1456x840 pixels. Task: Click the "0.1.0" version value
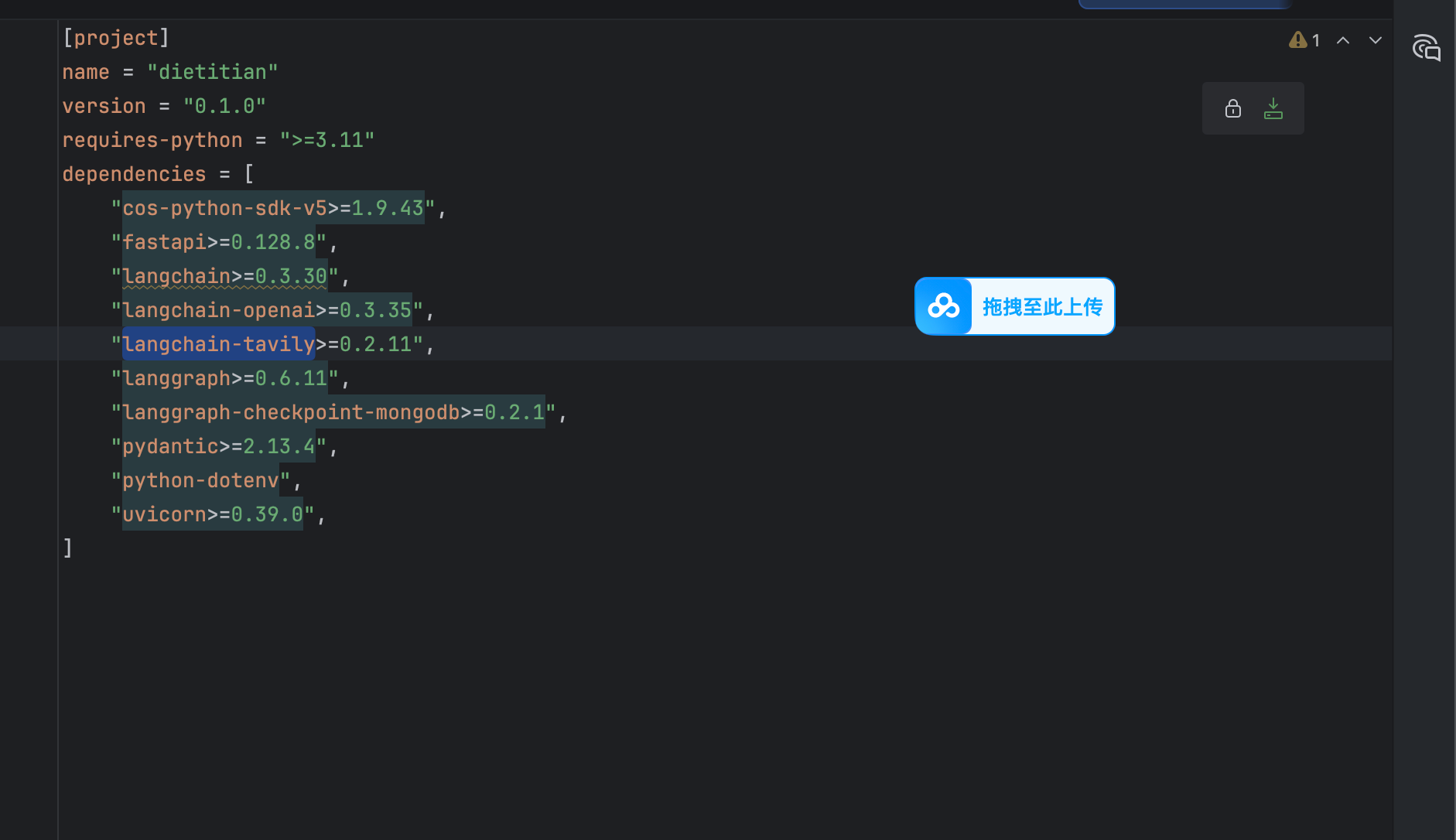tap(224, 106)
